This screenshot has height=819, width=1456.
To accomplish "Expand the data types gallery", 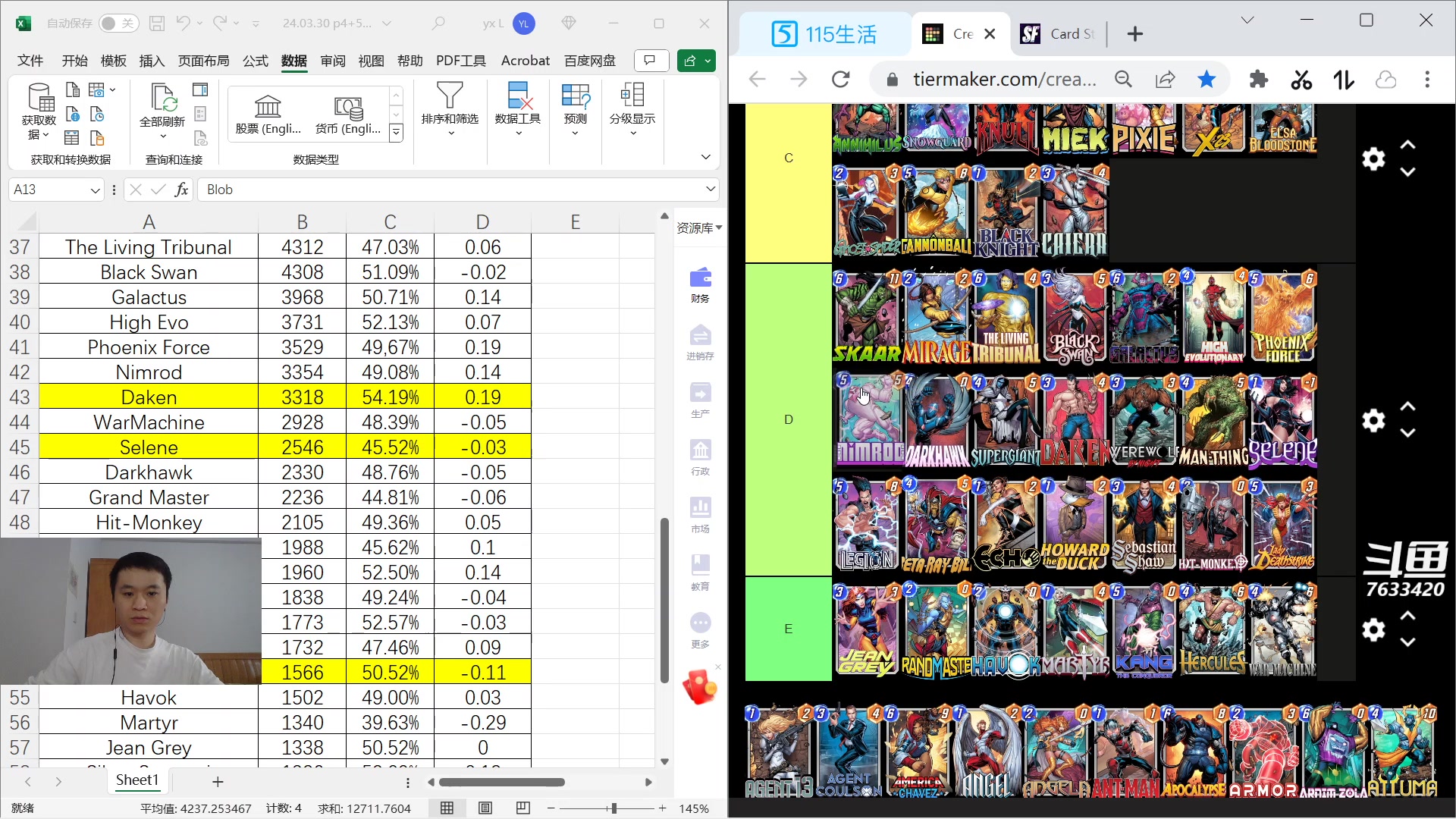I will pos(396,133).
